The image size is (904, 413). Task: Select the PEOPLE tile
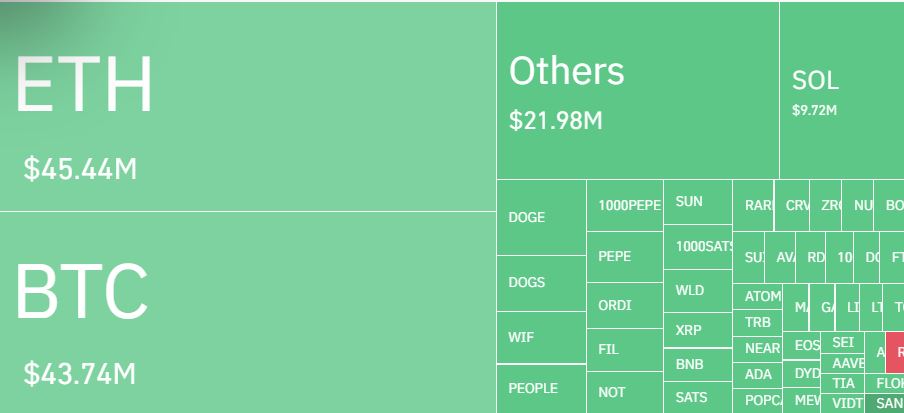(x=541, y=389)
